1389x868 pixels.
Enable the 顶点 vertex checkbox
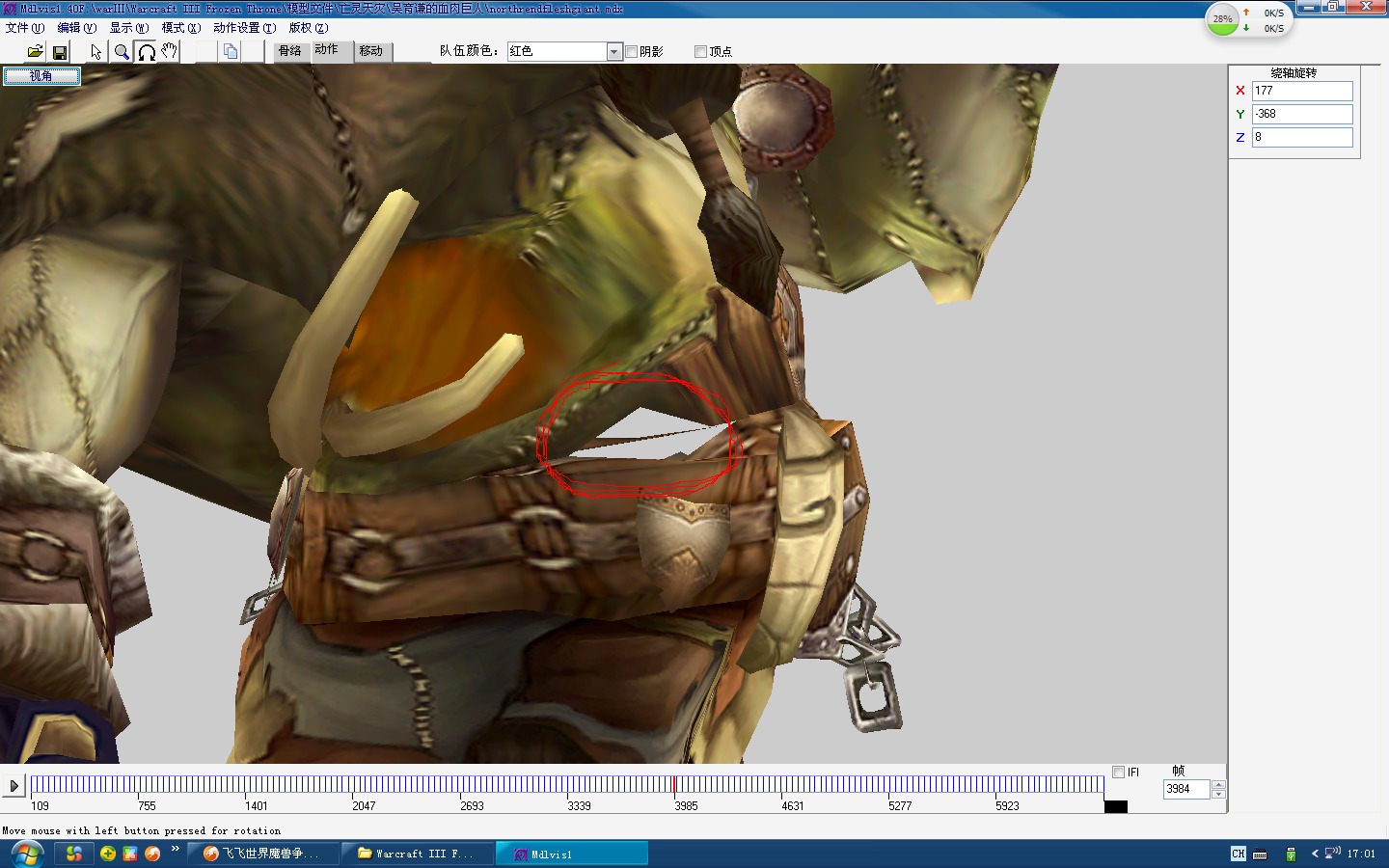[x=701, y=51]
